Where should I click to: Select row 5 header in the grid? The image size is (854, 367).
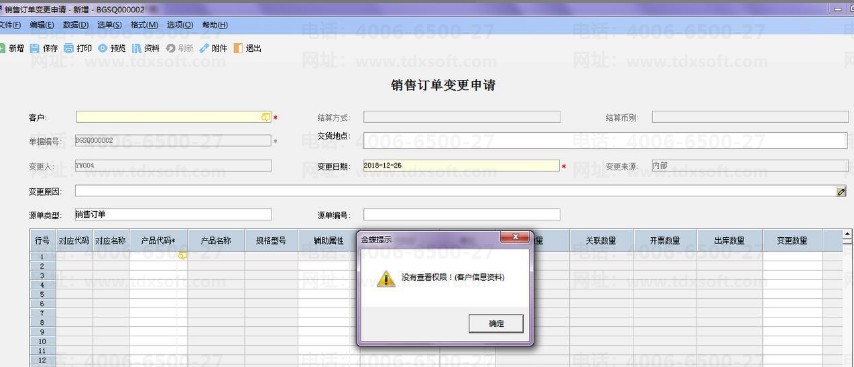pyautogui.click(x=42, y=294)
